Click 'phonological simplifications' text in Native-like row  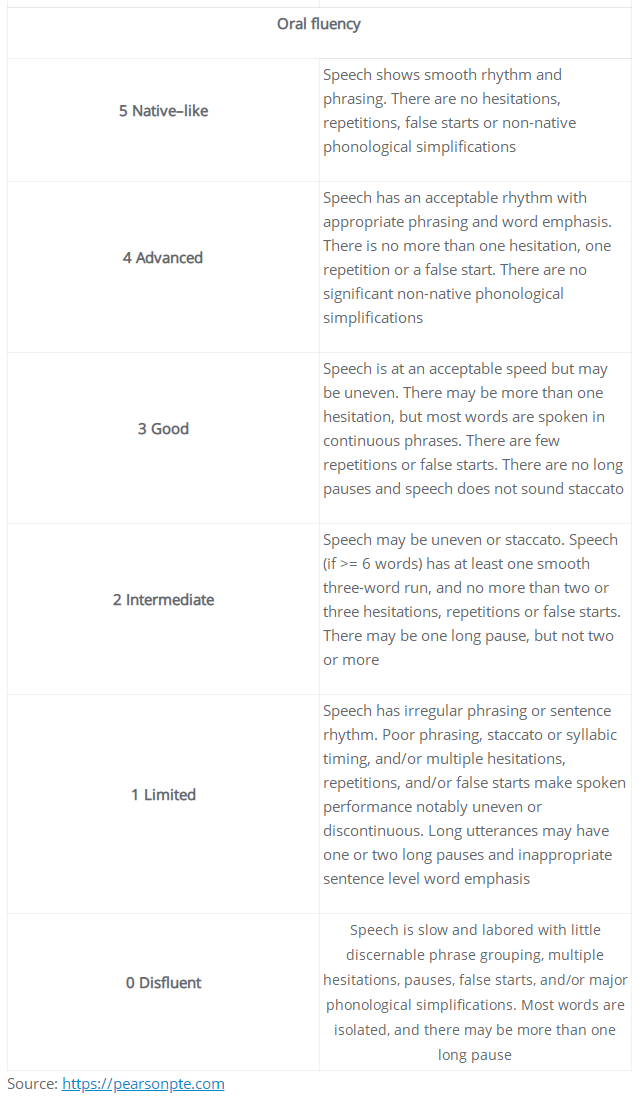[x=419, y=147]
